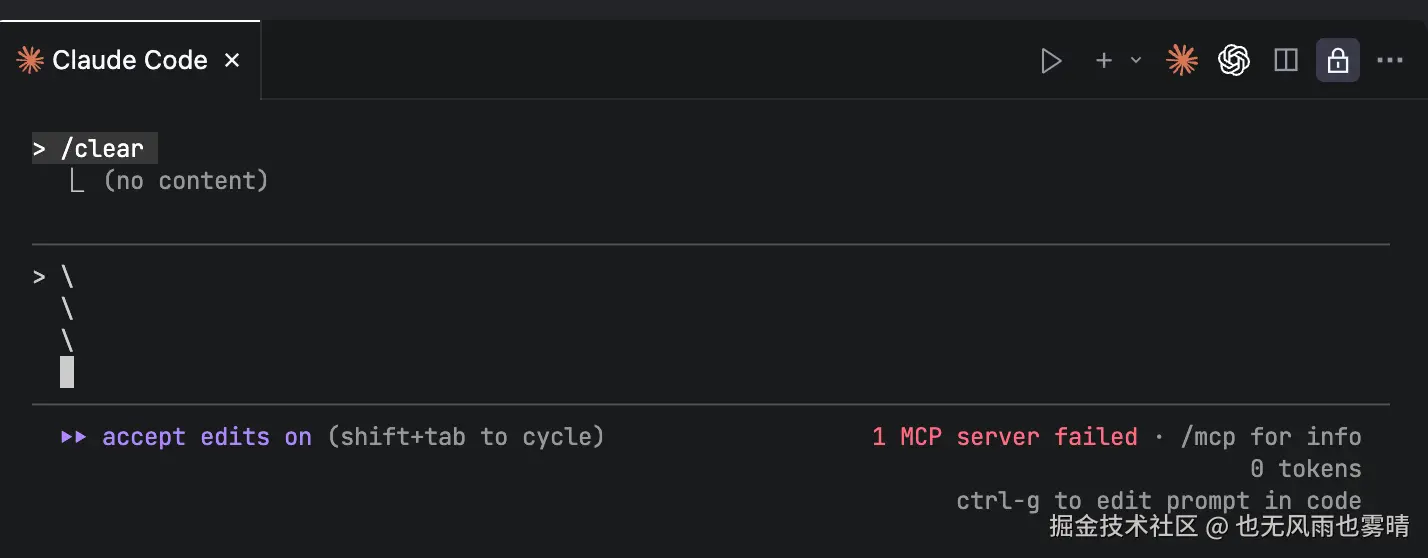Click the highlighted '/clear' command line

(x=95, y=148)
